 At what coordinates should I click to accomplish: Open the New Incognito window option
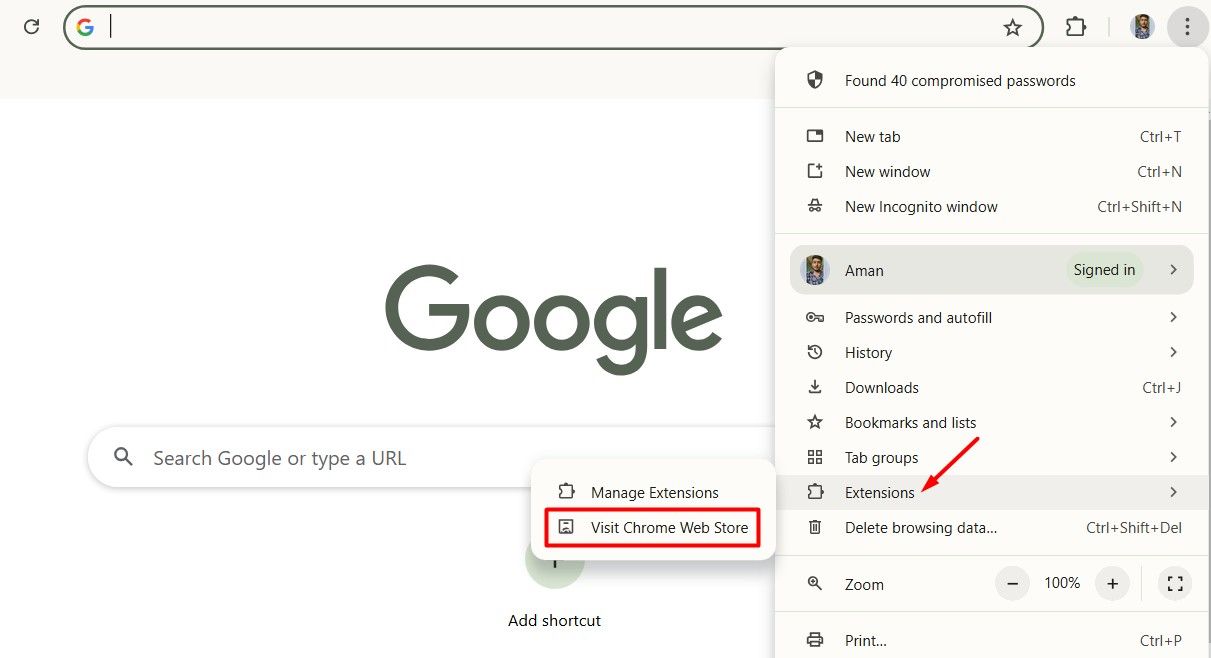[x=920, y=206]
